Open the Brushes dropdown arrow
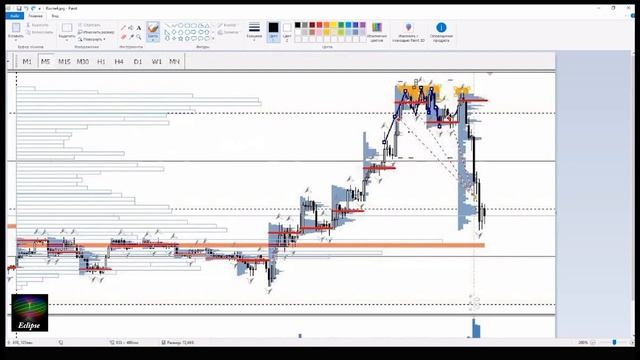The image size is (640, 360). pyautogui.click(x=153, y=39)
